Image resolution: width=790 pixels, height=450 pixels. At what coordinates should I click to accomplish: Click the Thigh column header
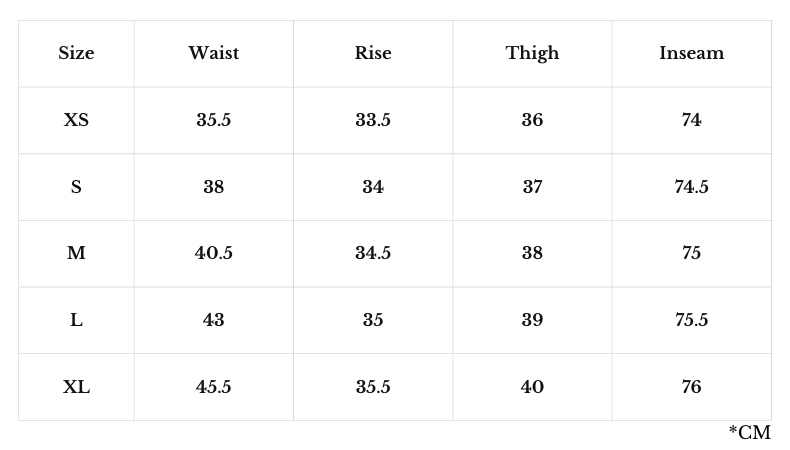pyautogui.click(x=532, y=53)
